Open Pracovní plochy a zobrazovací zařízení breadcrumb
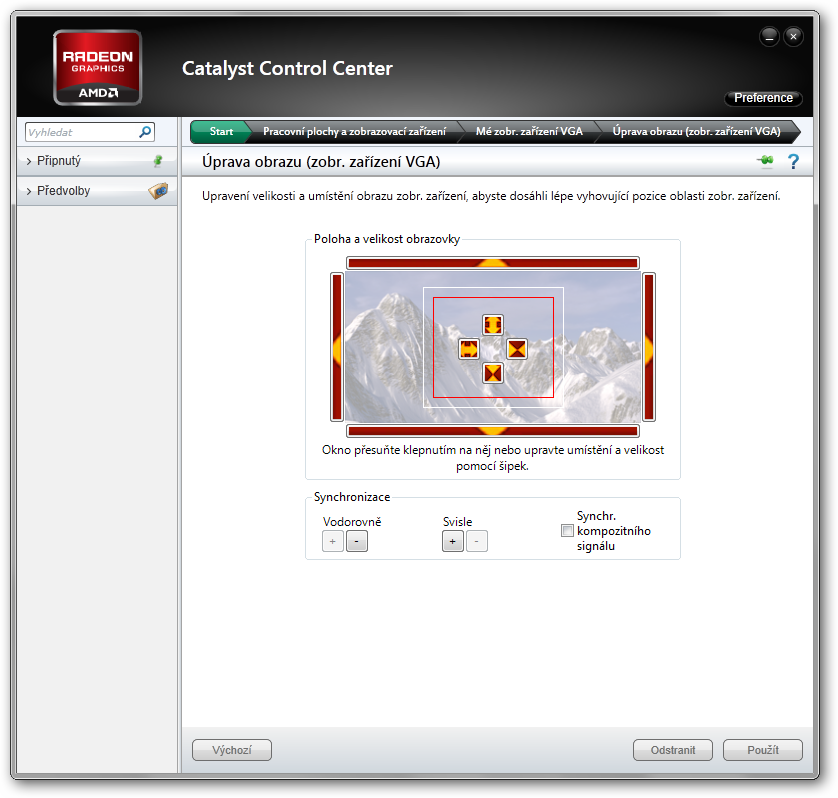Viewport: 838px width, 798px height. point(354,132)
